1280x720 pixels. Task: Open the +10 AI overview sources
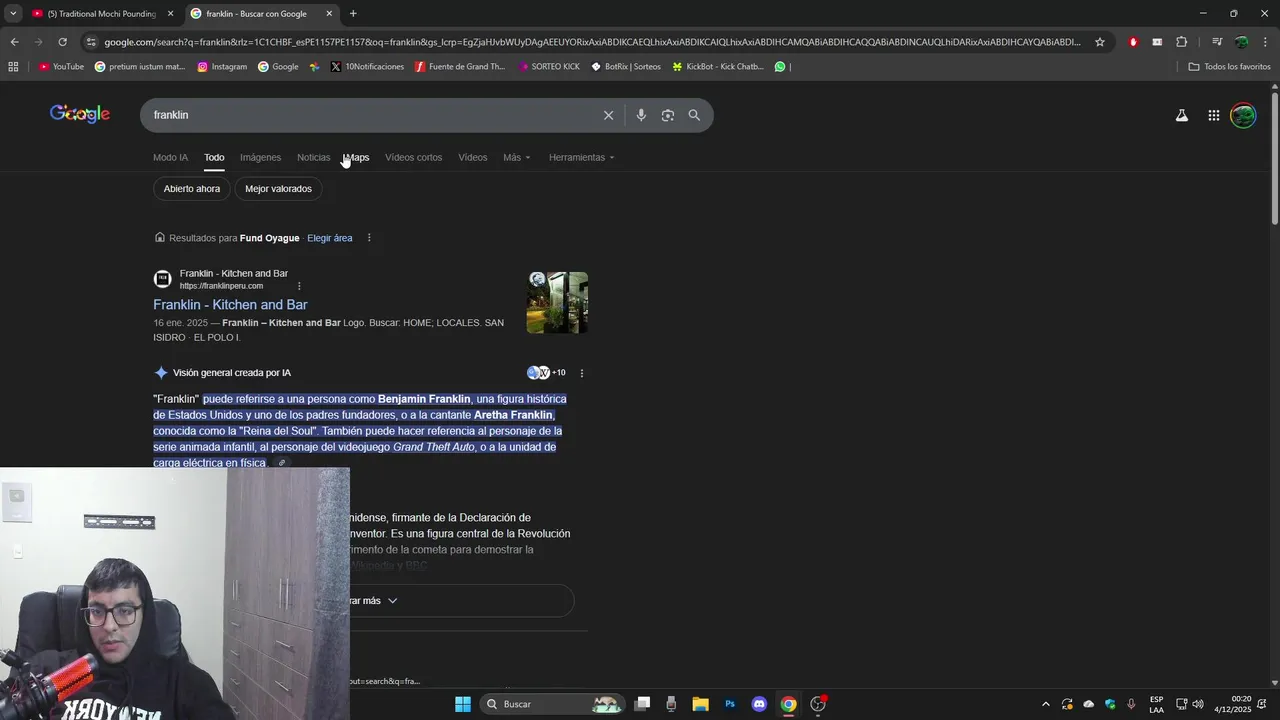pyautogui.click(x=546, y=373)
